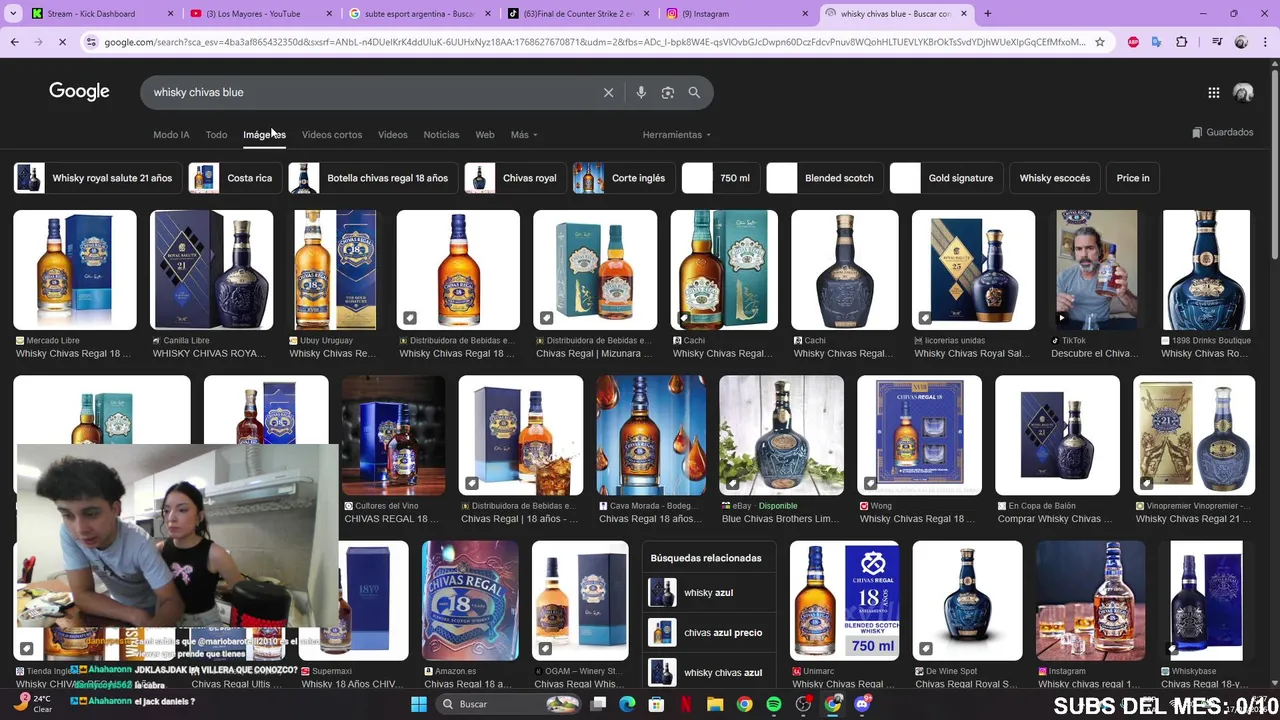Image resolution: width=1280 pixels, height=720 pixels.
Task: Open a new browser tab
Action: (988, 14)
